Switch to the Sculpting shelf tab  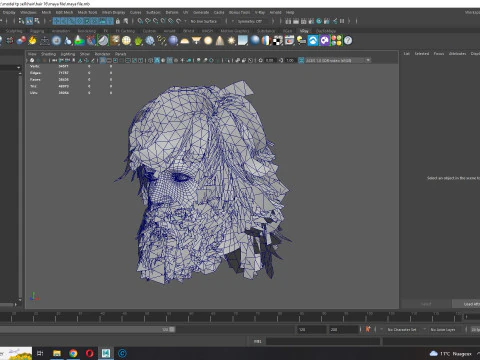click(14, 31)
